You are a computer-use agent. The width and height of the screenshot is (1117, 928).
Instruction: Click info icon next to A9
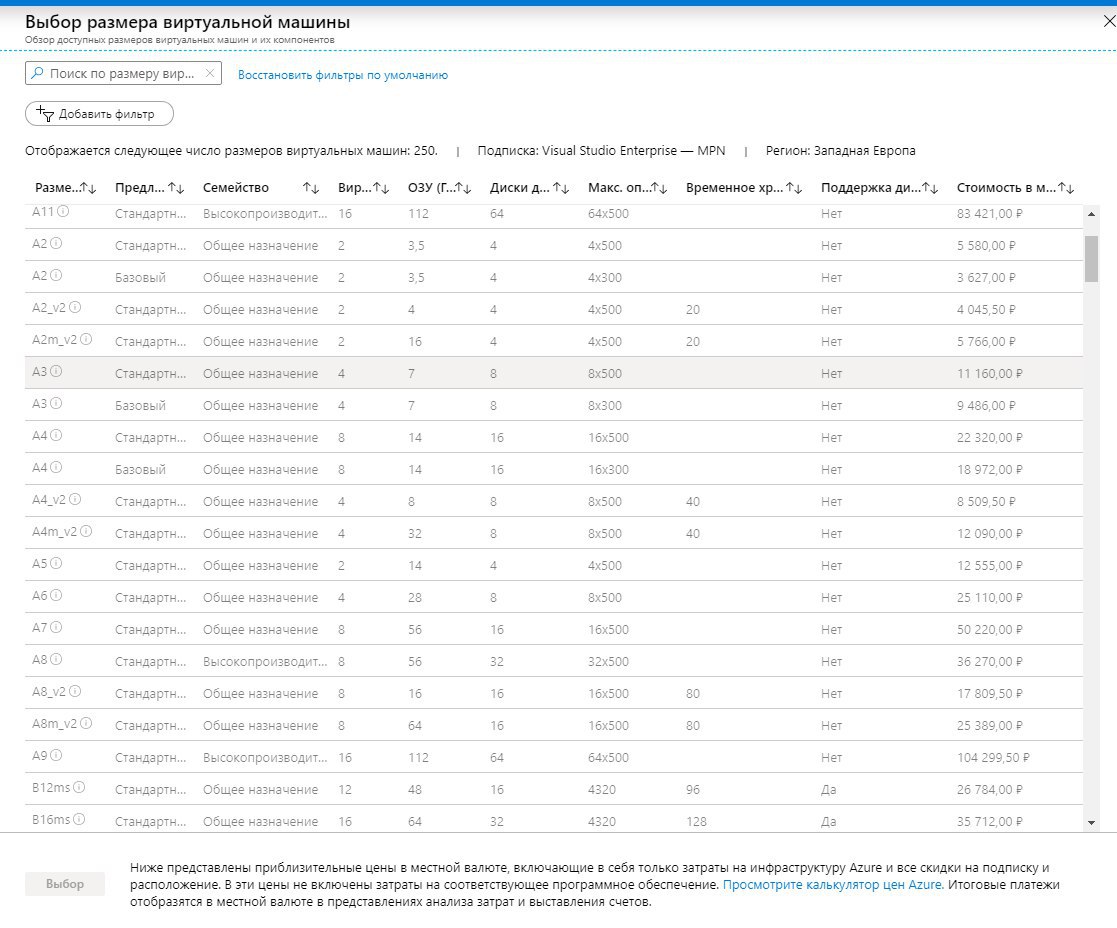pyautogui.click(x=56, y=756)
